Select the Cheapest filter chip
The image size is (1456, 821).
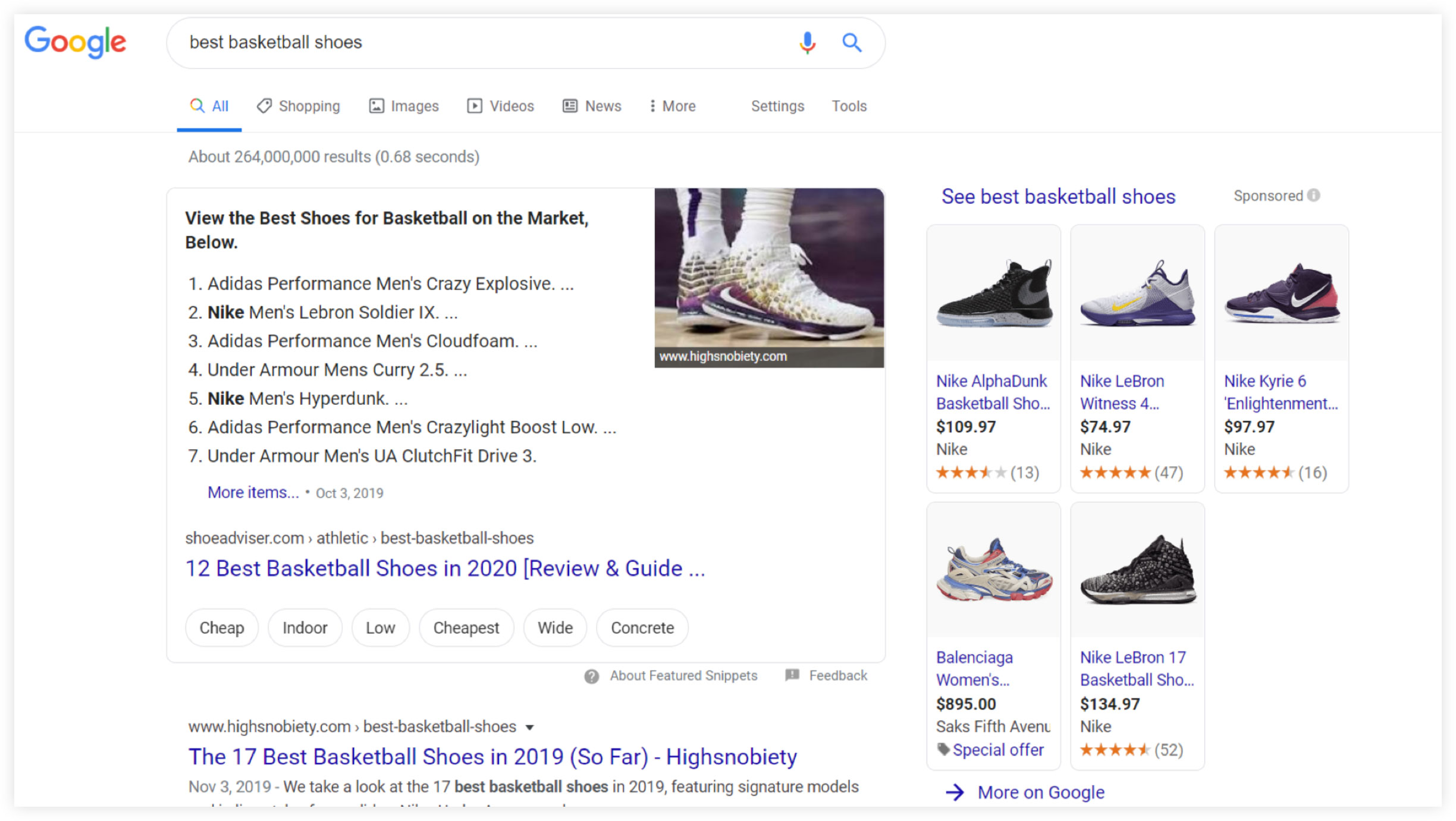click(x=466, y=628)
